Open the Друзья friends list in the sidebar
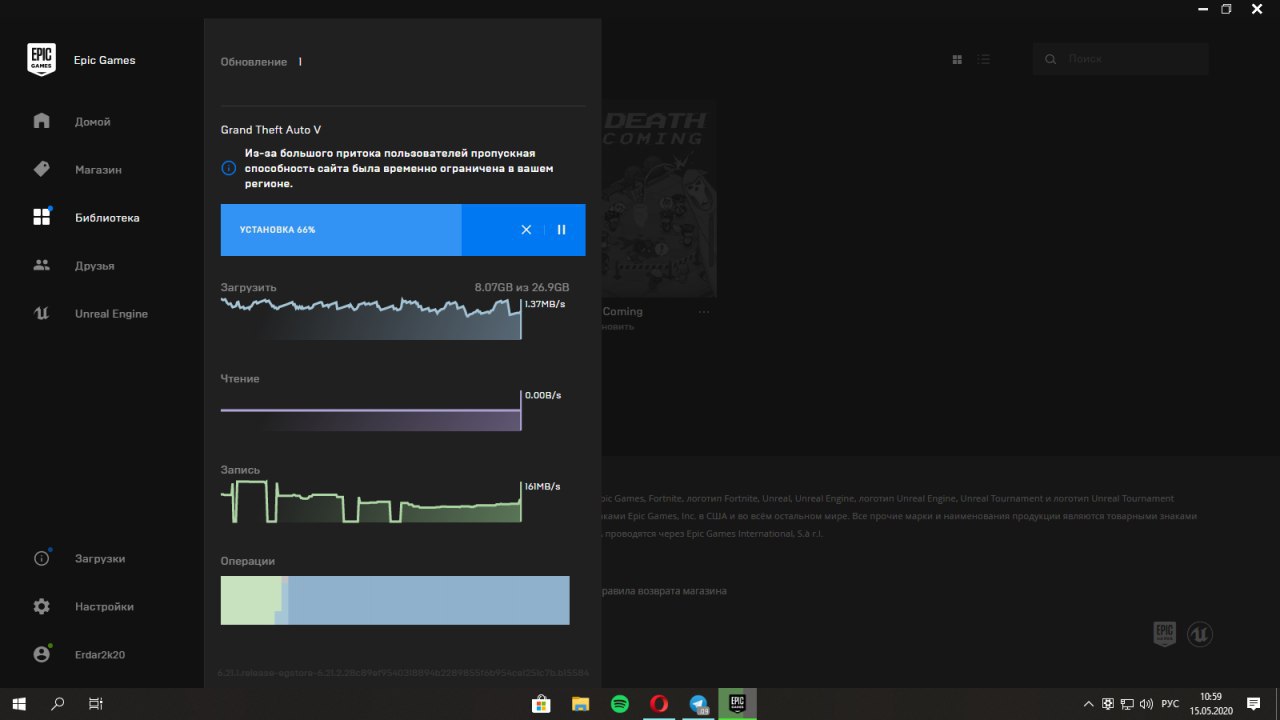Image resolution: width=1280 pixels, height=720 pixels. pyautogui.click(x=94, y=266)
